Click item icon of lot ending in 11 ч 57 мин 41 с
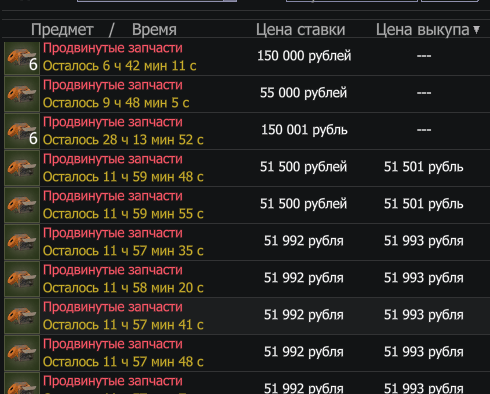The width and height of the screenshot is (490, 394). tap(22, 317)
